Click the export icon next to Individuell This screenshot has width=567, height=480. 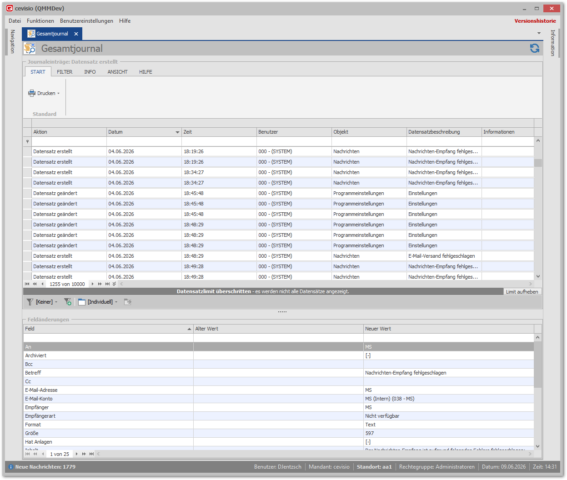tap(127, 302)
